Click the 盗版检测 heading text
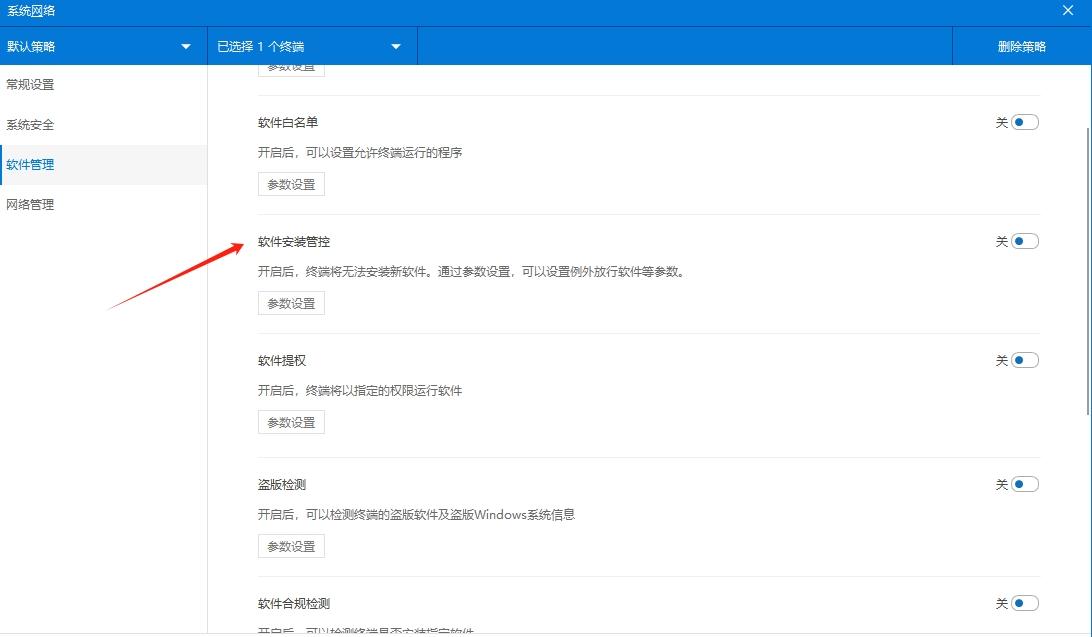The width and height of the screenshot is (1092, 637). click(281, 485)
